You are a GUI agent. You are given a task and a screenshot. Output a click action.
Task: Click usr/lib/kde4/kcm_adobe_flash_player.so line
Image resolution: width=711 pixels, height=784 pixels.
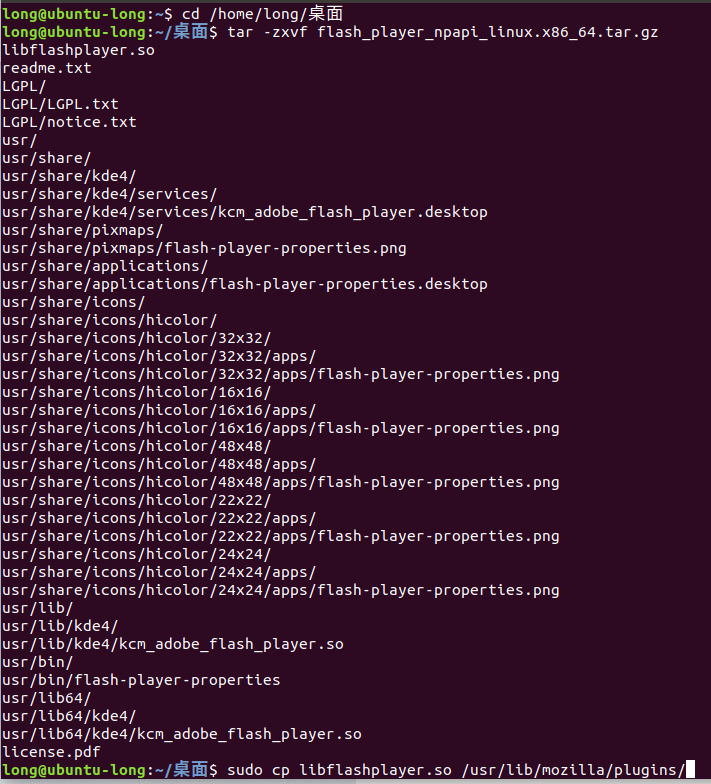pyautogui.click(x=173, y=644)
